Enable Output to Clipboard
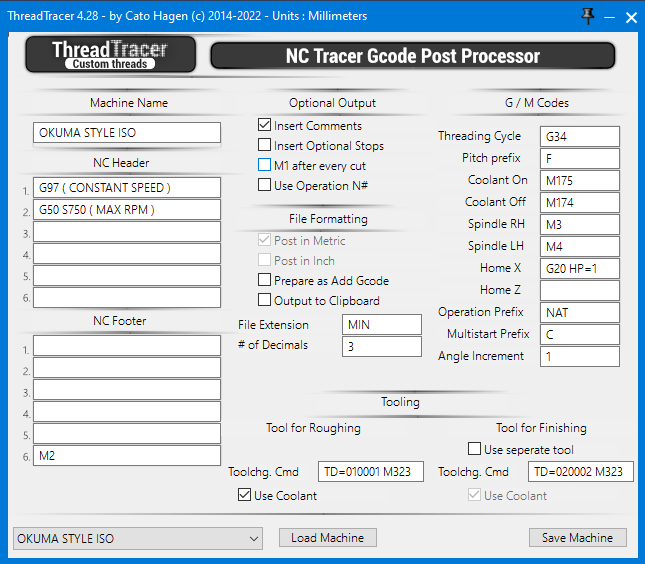This screenshot has height=564, width=645. [265, 301]
